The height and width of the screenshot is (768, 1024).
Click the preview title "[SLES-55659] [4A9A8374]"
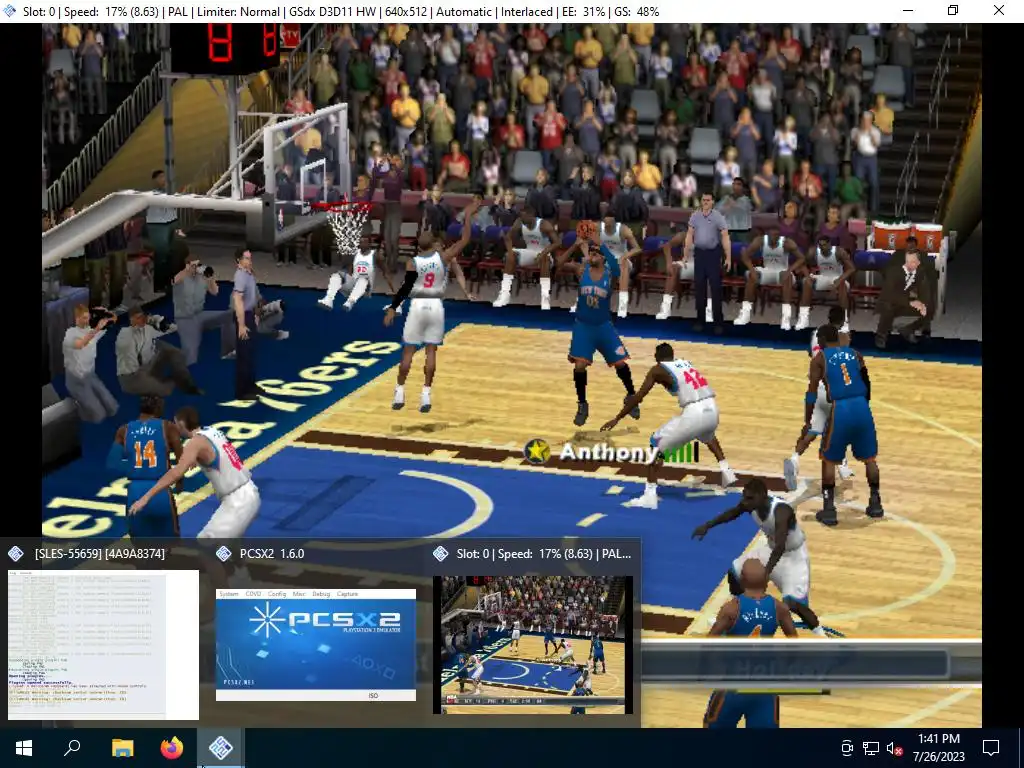100,554
